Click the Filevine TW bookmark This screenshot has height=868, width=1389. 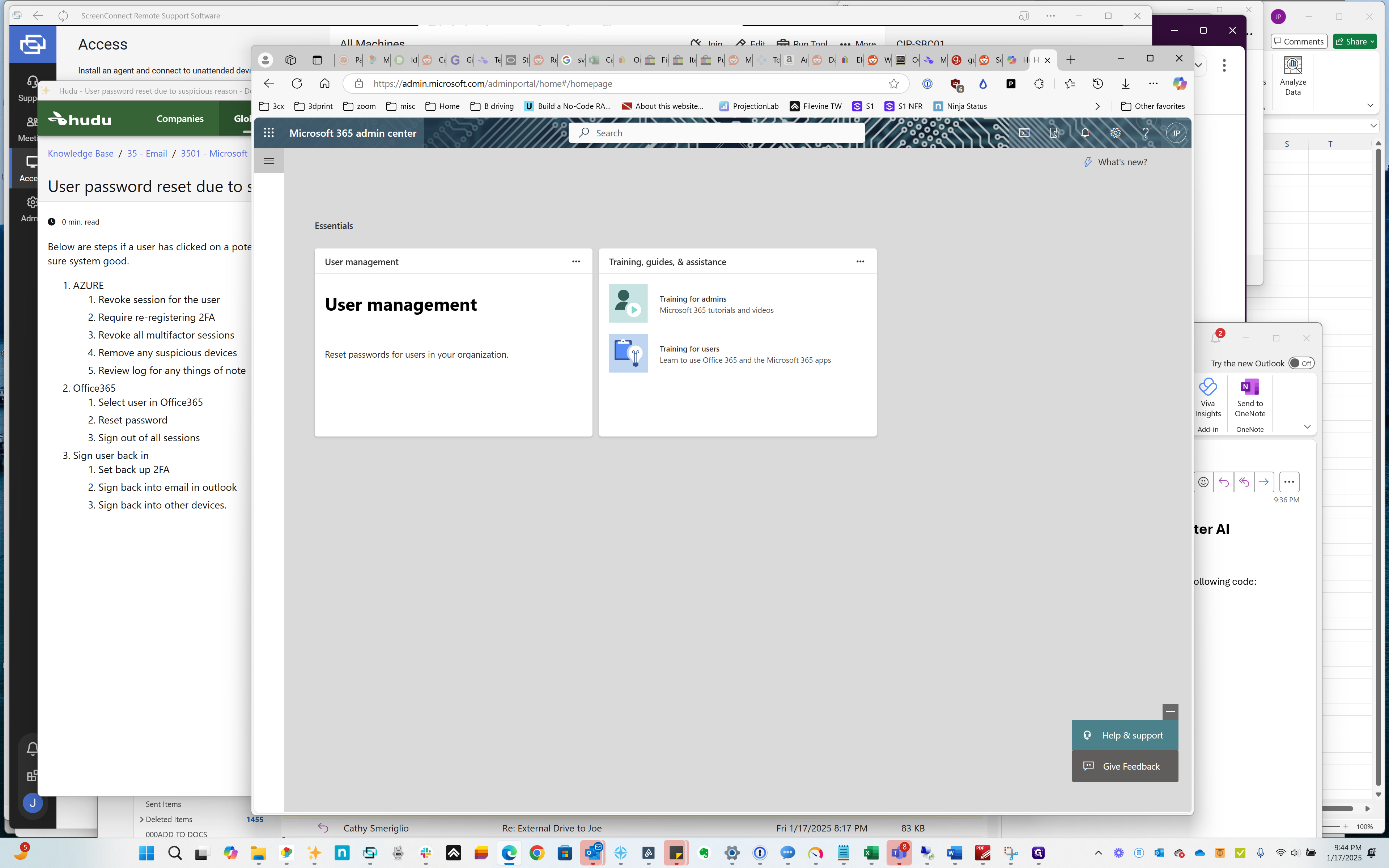(816, 106)
